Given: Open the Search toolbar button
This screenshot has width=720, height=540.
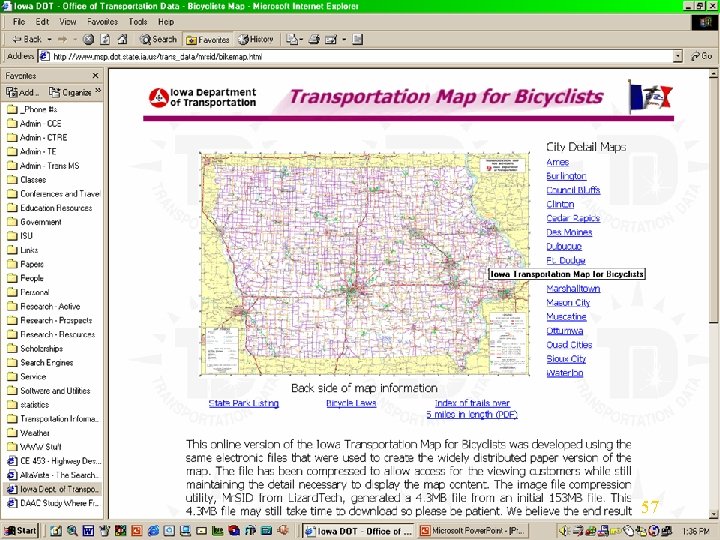Looking at the screenshot, I should (x=158, y=39).
